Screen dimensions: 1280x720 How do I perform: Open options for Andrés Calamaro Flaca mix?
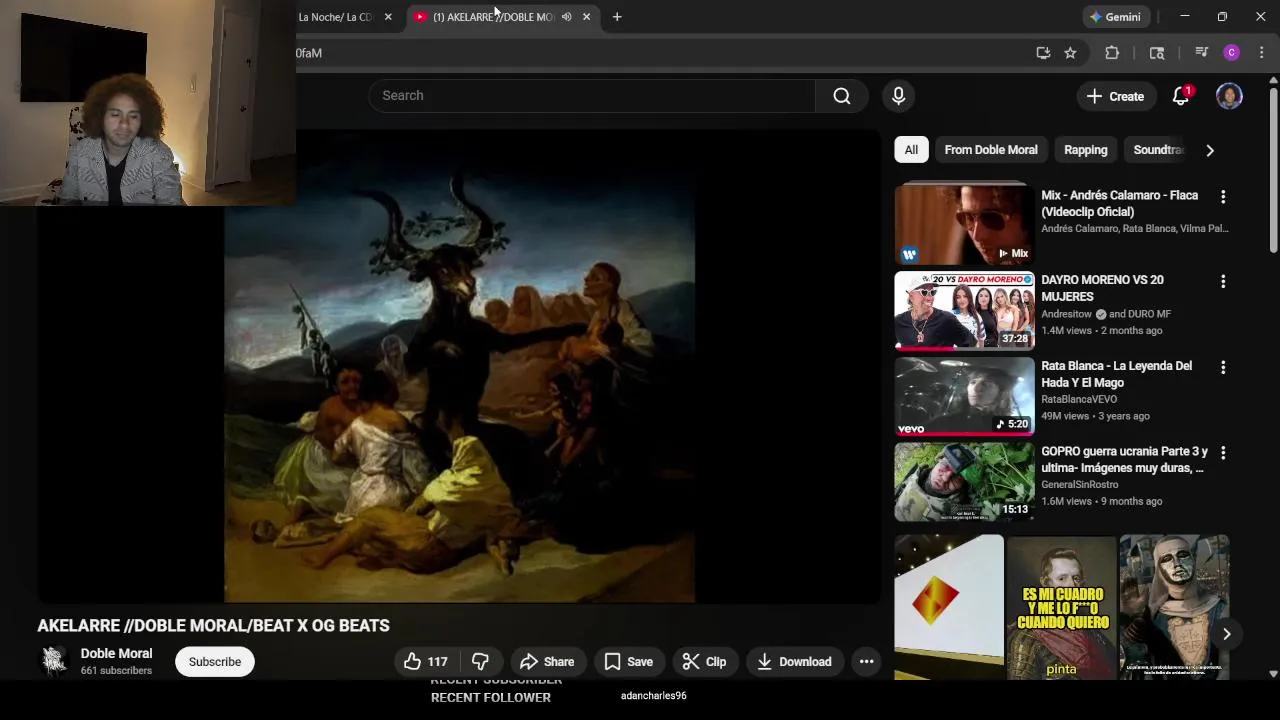tap(1223, 197)
